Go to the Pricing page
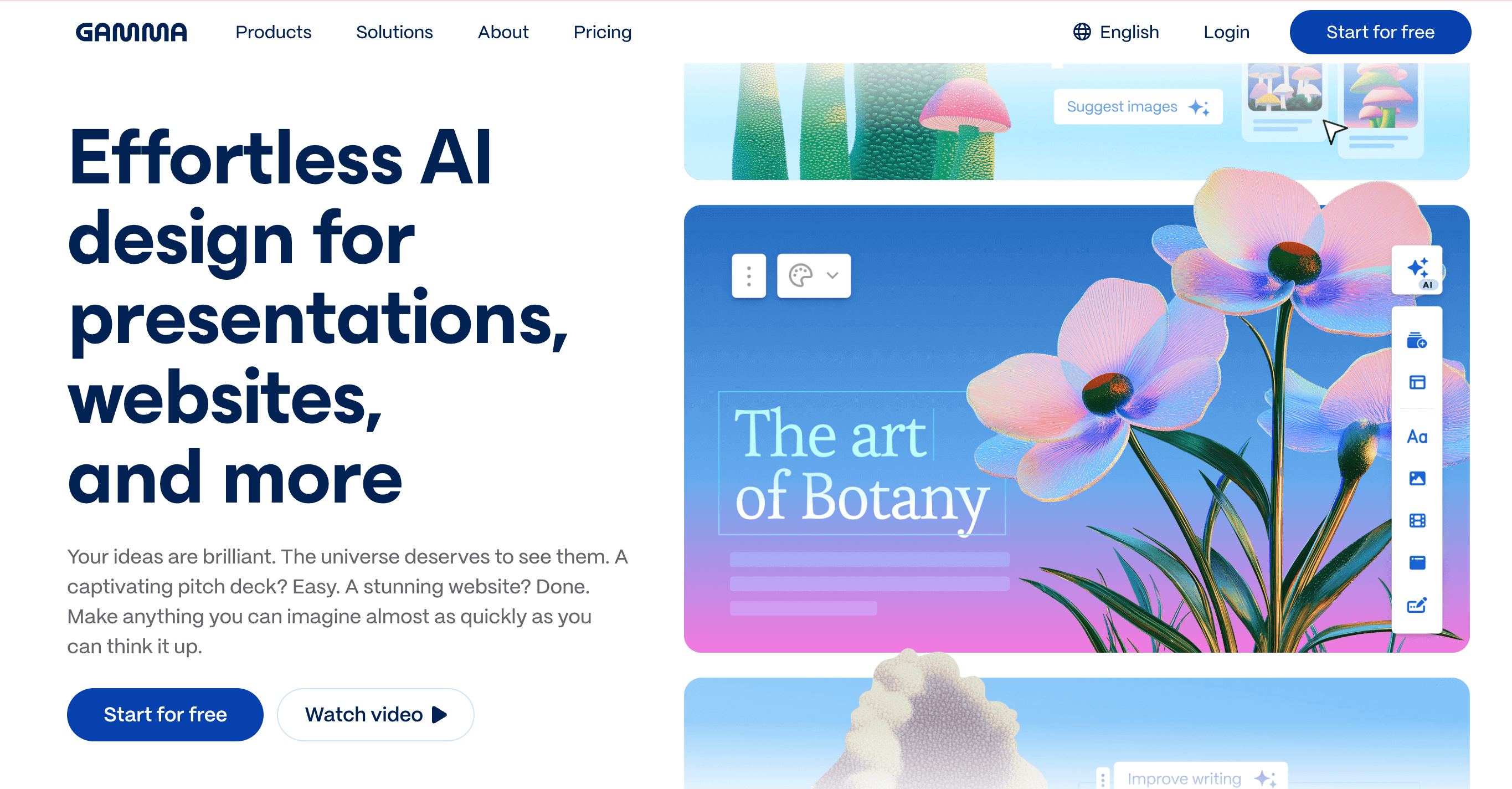Image resolution: width=1512 pixels, height=789 pixels. click(x=602, y=32)
